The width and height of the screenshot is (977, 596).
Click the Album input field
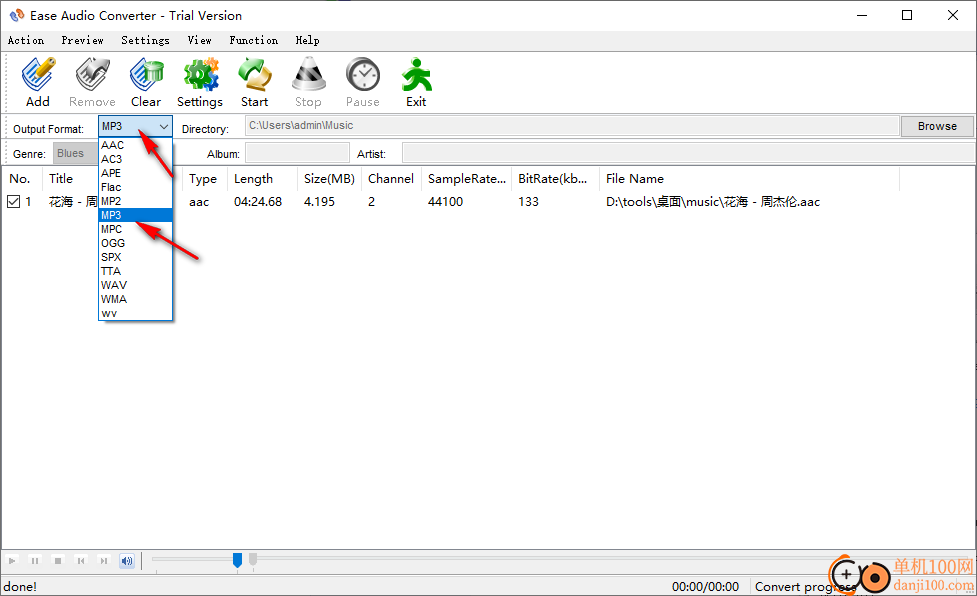point(297,153)
